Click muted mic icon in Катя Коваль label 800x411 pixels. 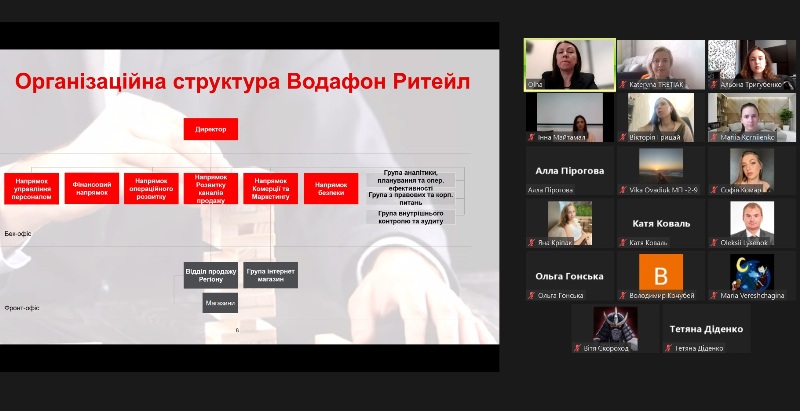(x=623, y=243)
